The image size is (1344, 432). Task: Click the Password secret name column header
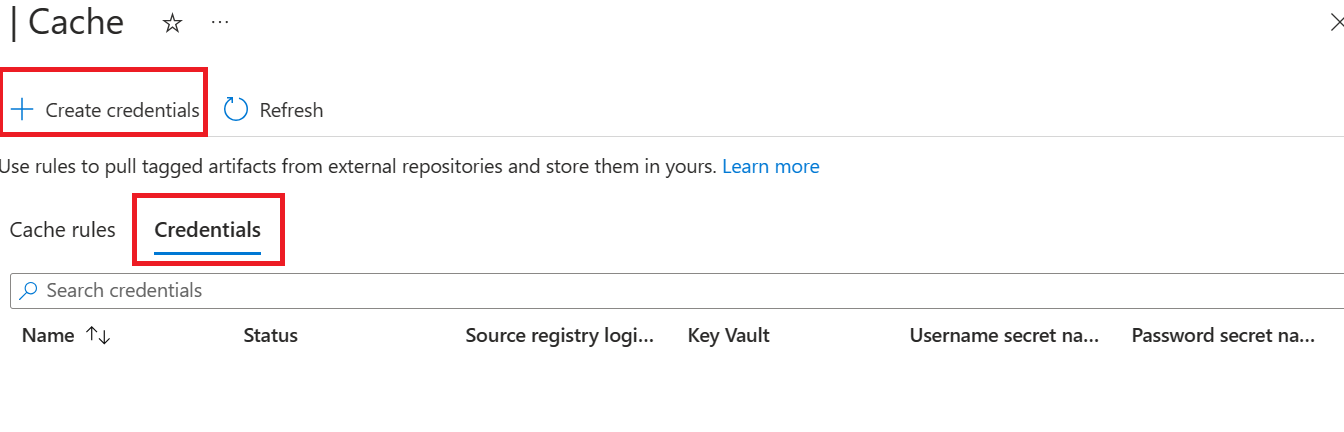coord(1222,336)
